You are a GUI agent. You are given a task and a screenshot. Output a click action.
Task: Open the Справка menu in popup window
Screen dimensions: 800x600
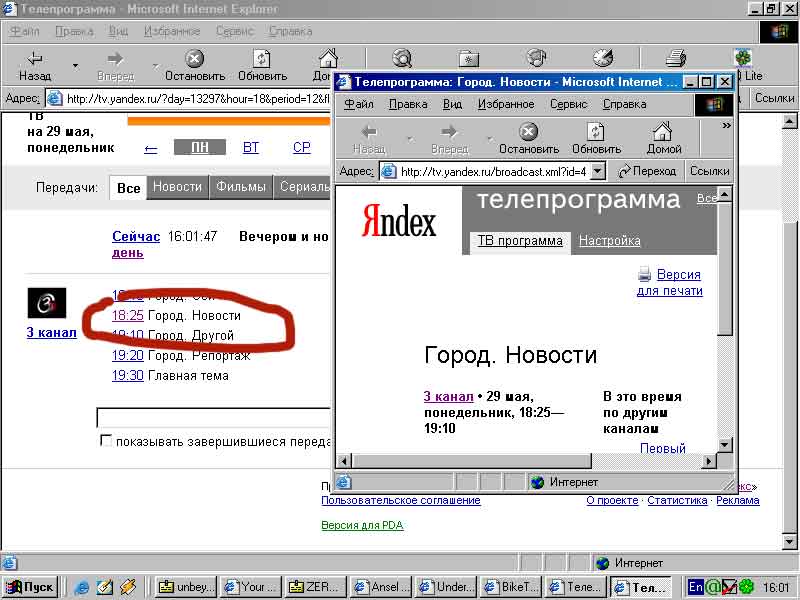(624, 104)
